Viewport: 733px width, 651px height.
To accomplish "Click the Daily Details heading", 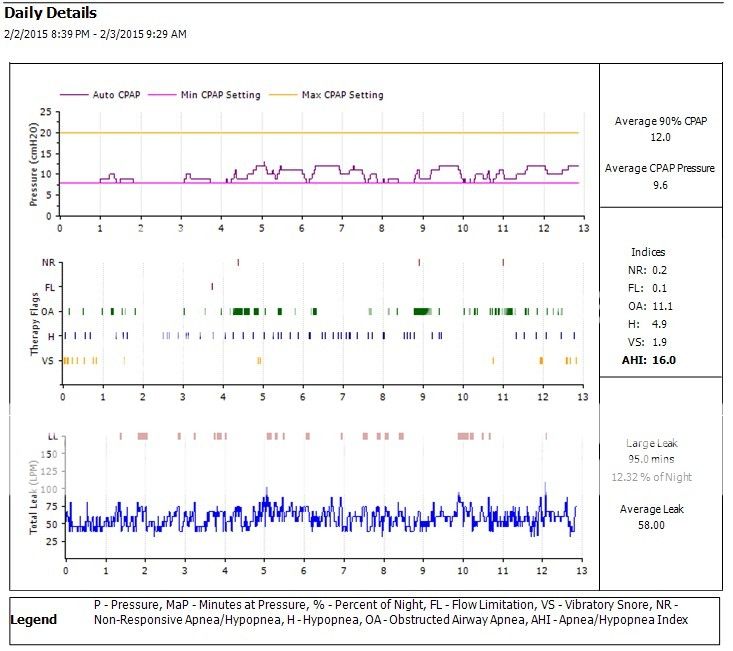I will coord(52,13).
